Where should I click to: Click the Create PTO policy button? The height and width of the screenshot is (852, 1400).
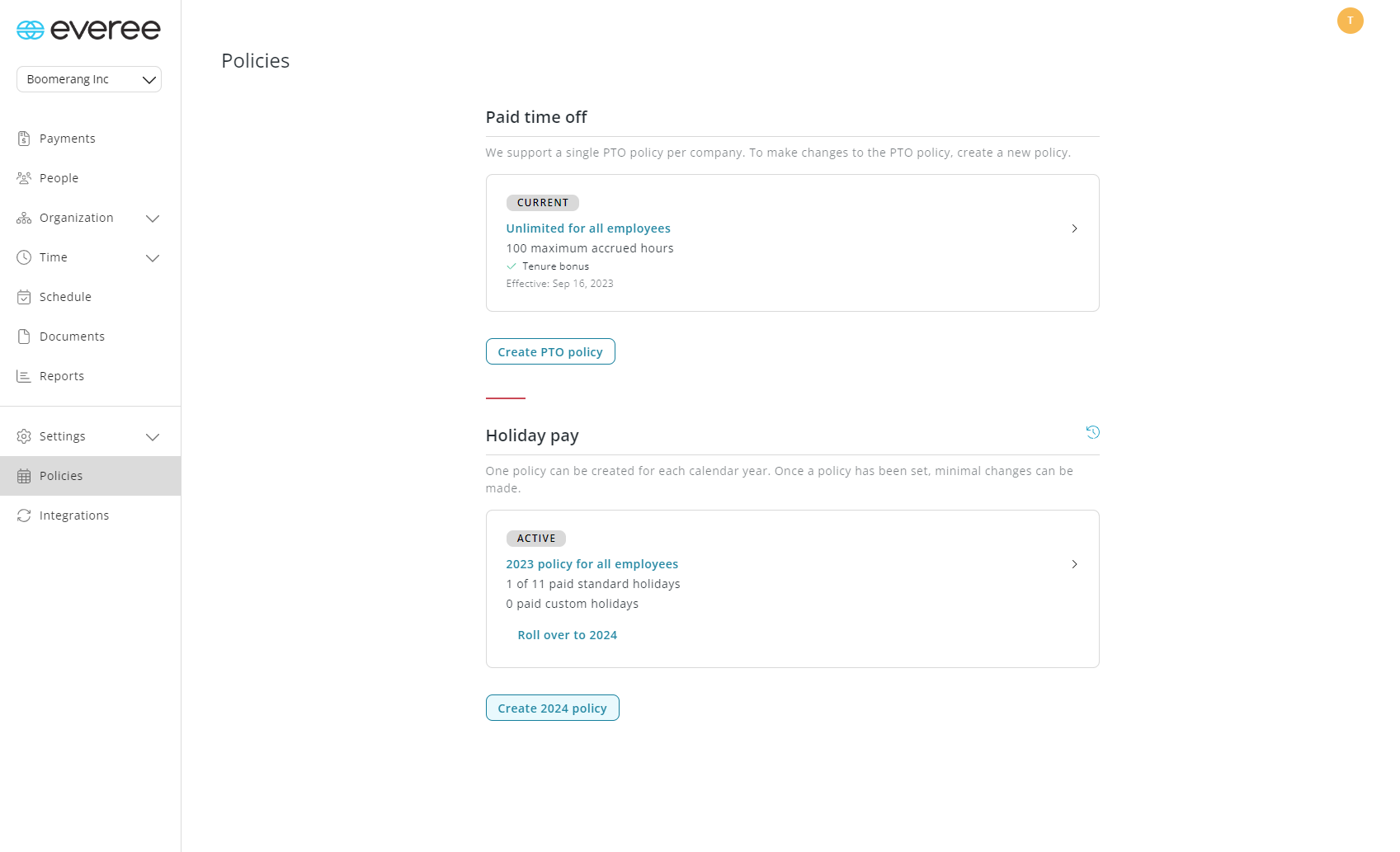coord(550,351)
